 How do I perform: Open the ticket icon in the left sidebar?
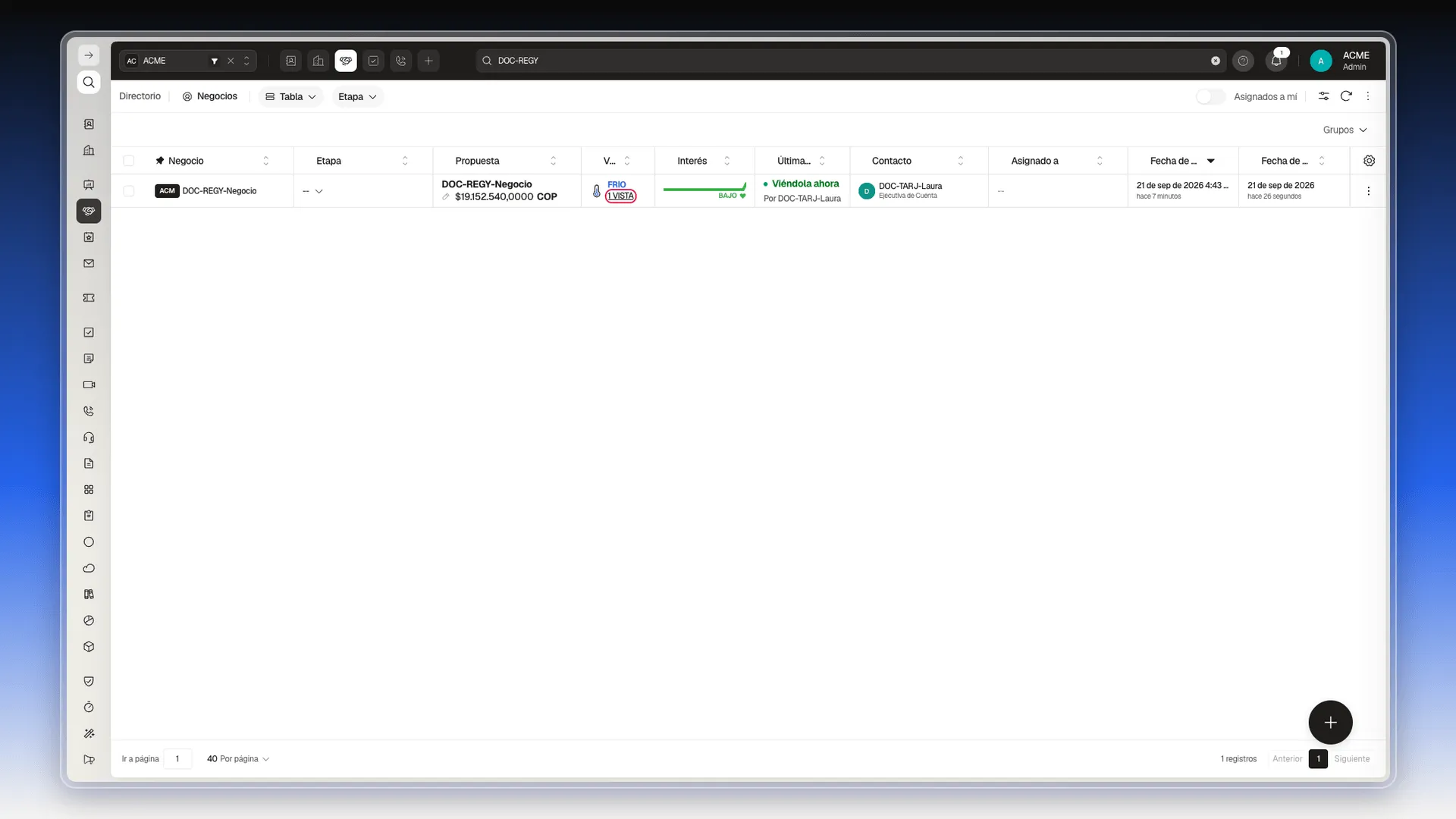pyautogui.click(x=89, y=298)
